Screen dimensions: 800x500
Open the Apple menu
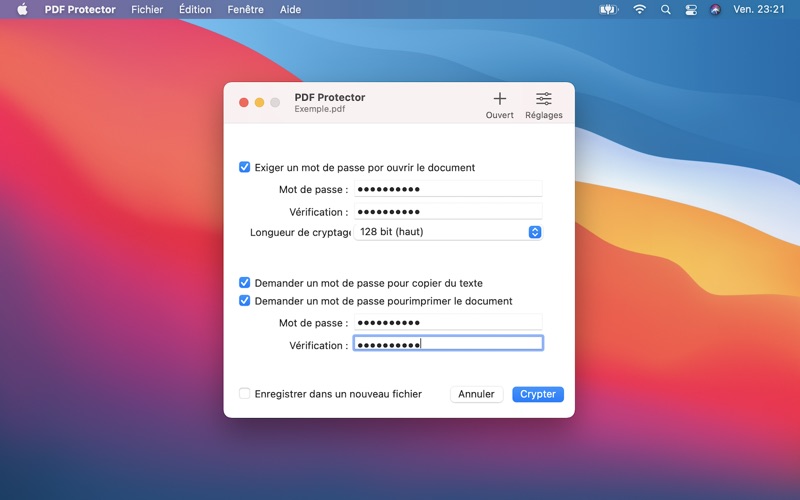22,9
